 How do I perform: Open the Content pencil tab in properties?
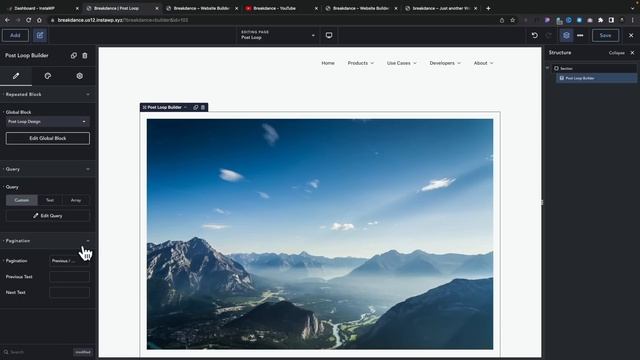point(16,76)
